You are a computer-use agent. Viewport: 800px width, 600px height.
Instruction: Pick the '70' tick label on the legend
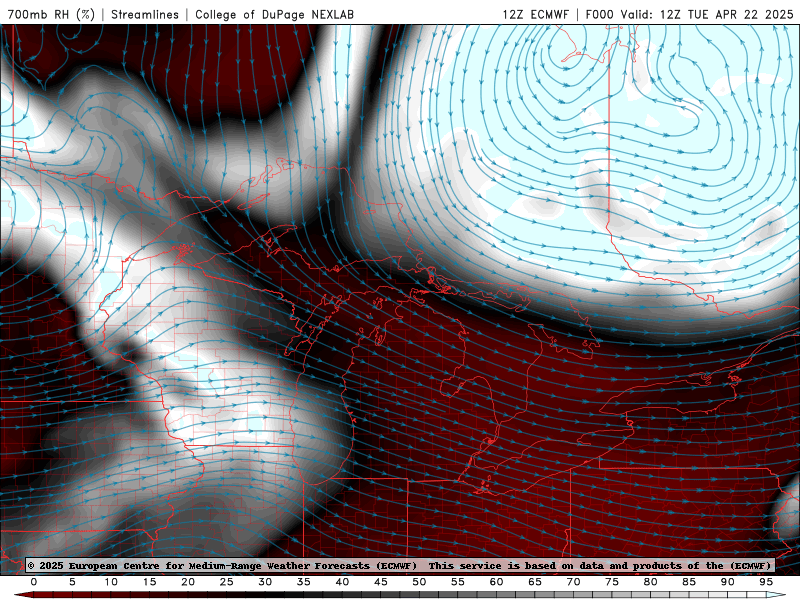pos(573,582)
